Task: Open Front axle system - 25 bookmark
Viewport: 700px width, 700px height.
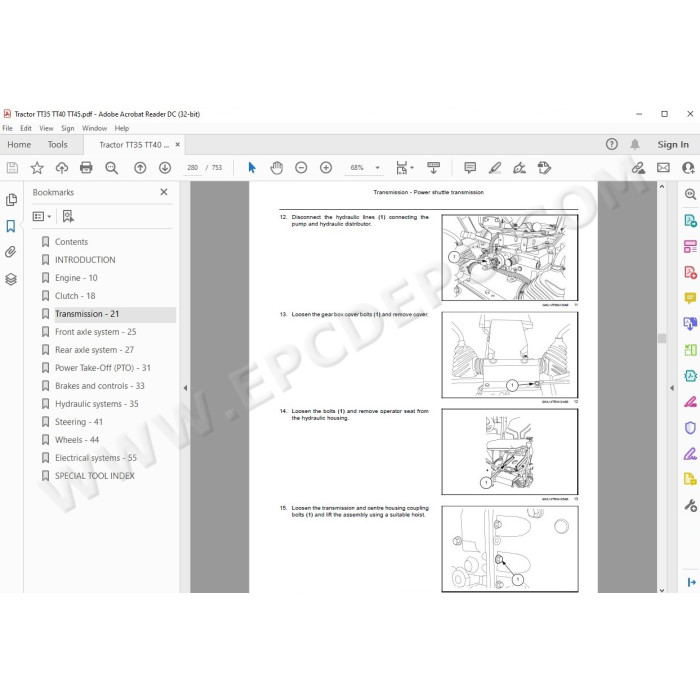Action: [96, 332]
